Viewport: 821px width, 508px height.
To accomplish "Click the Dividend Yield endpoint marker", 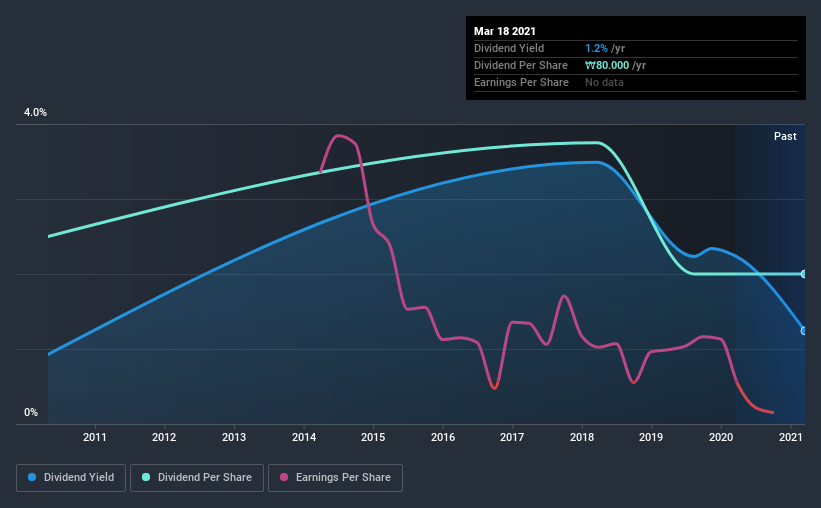I will pyautogui.click(x=803, y=331).
